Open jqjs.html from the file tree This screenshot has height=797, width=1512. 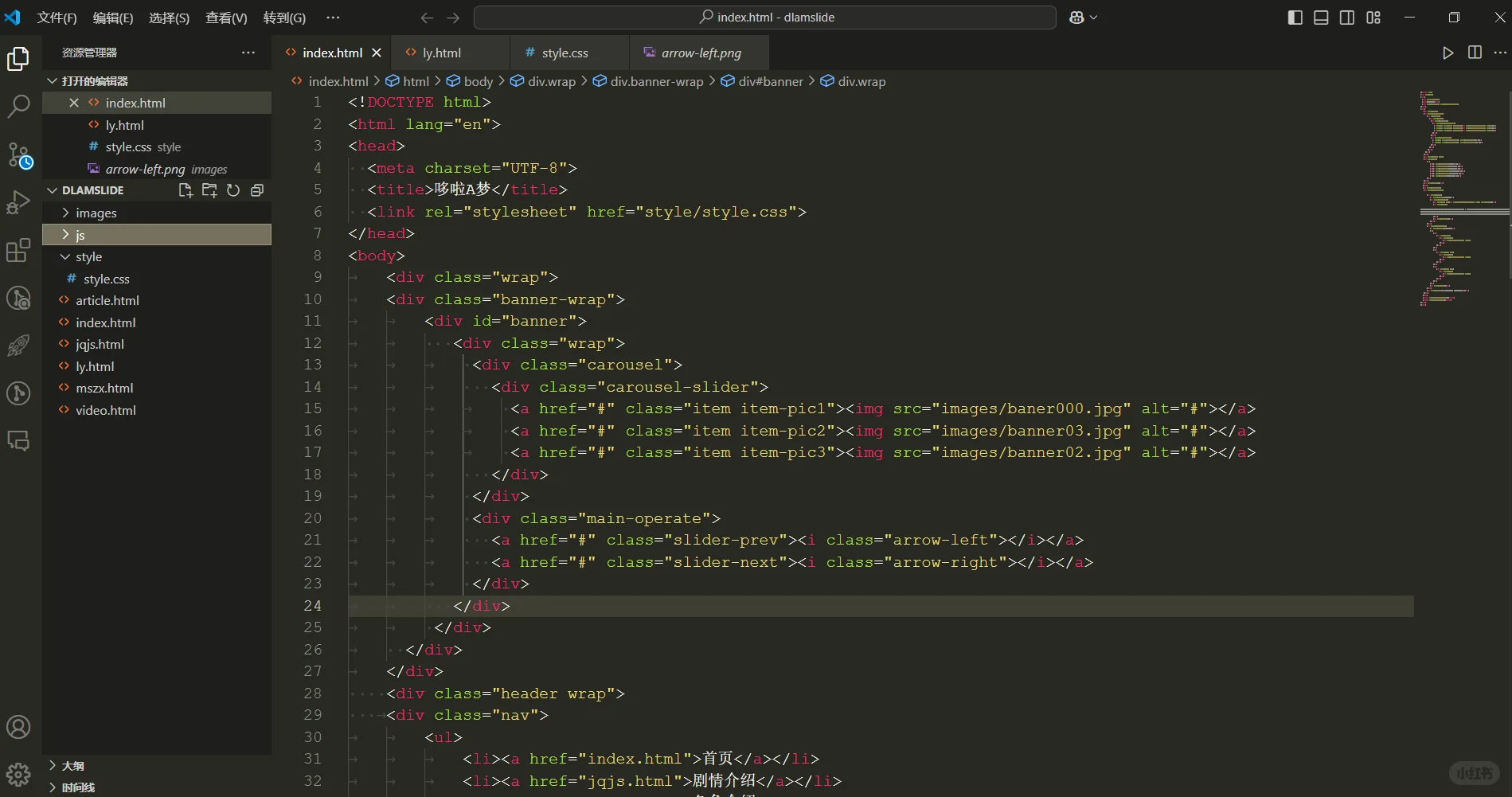[157, 344]
